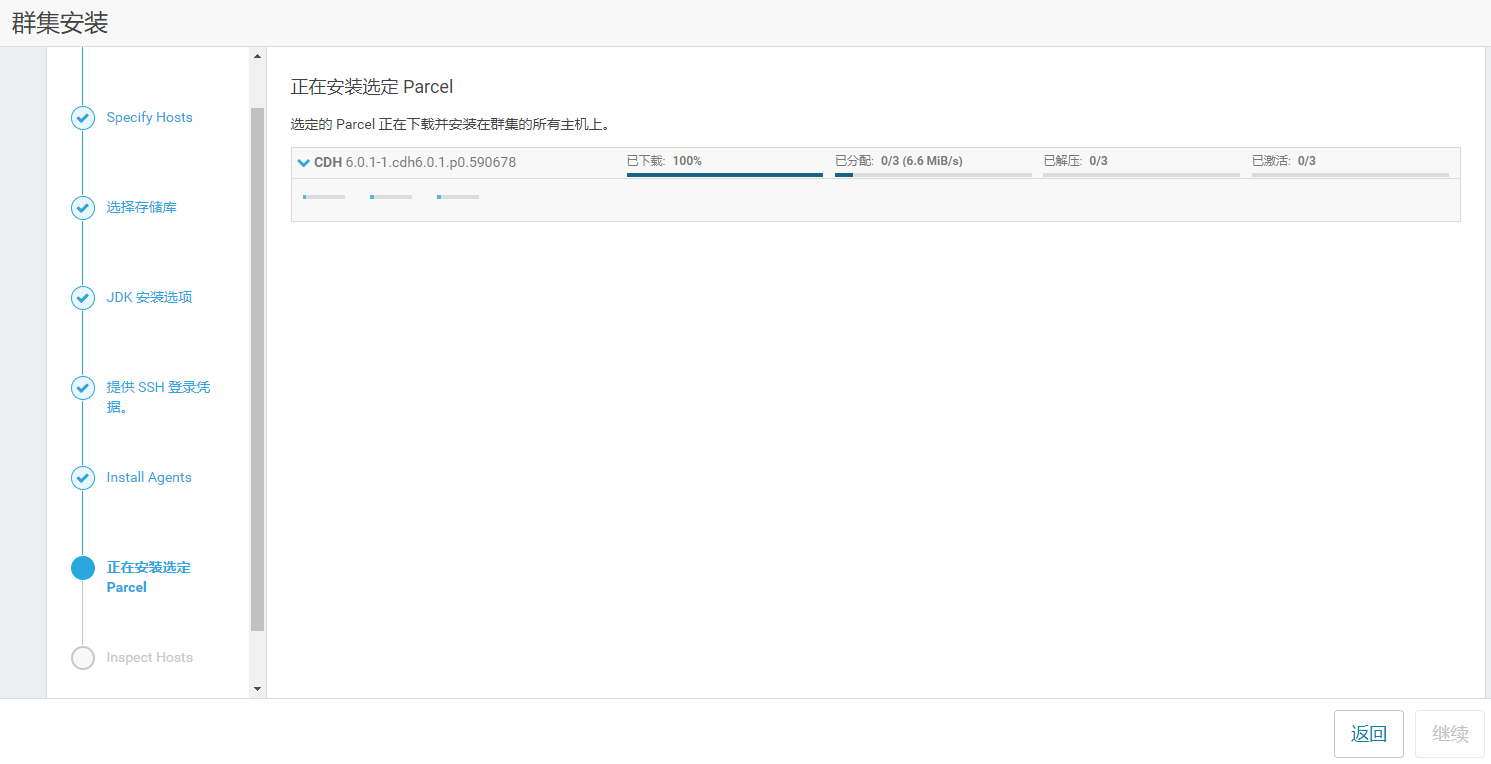This screenshot has width=1491, height=764.
Task: Click the Specify Hosts checkmark icon
Action: (x=83, y=118)
